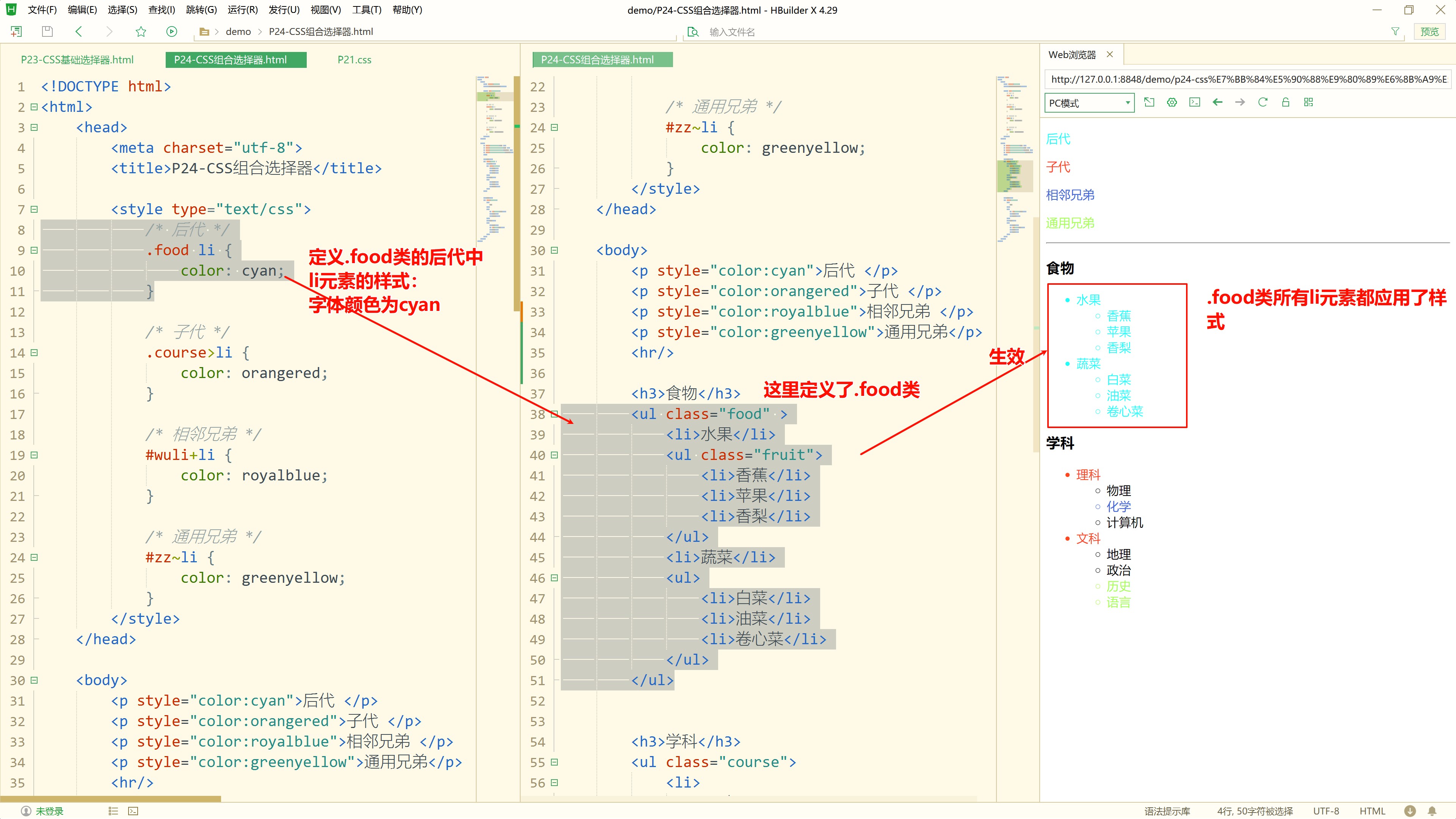Screen dimensions: 1456x819
Task: Click the browser forward arrow icon
Action: coord(1240,102)
